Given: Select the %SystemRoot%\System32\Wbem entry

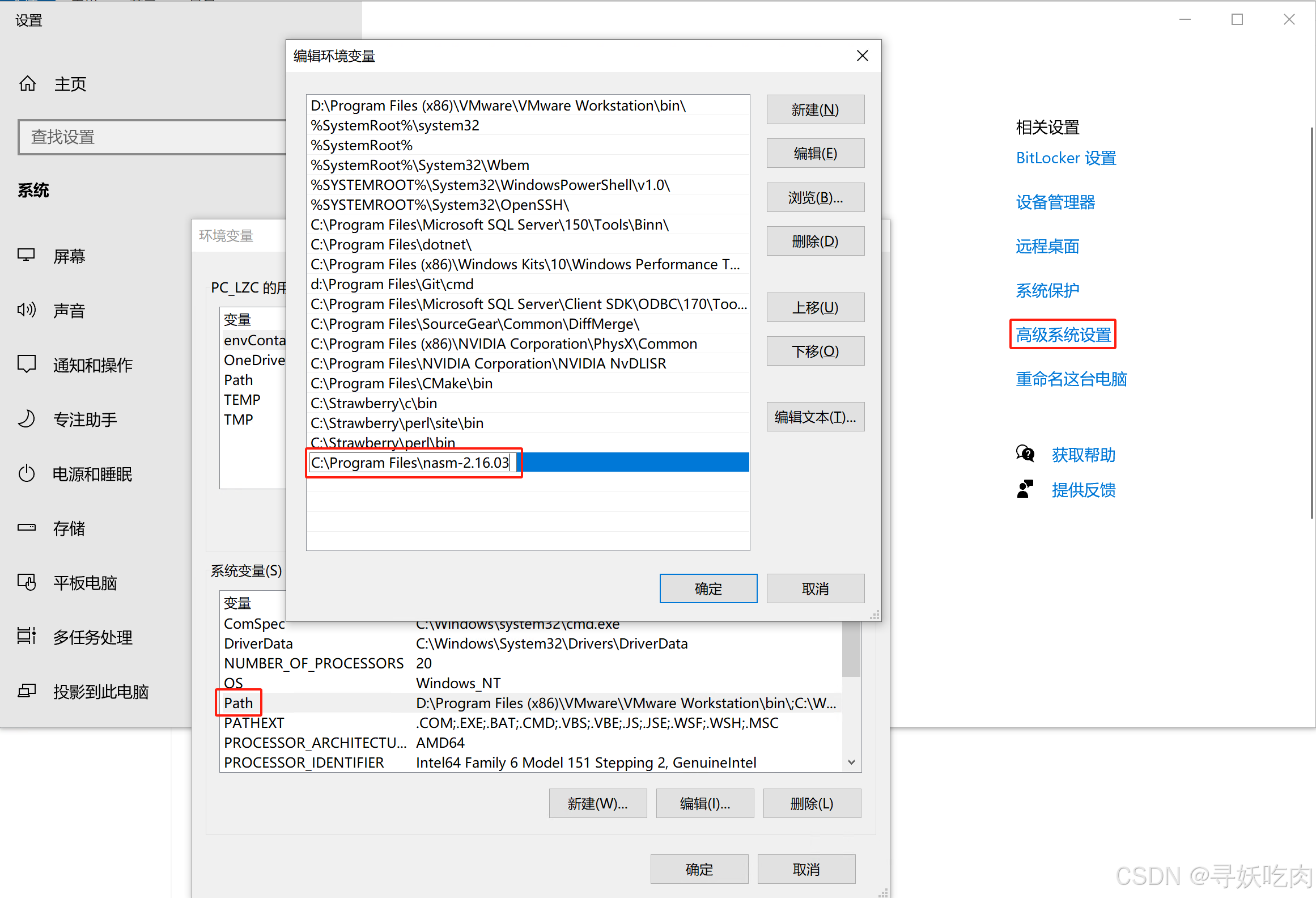Looking at the screenshot, I should coord(528,165).
